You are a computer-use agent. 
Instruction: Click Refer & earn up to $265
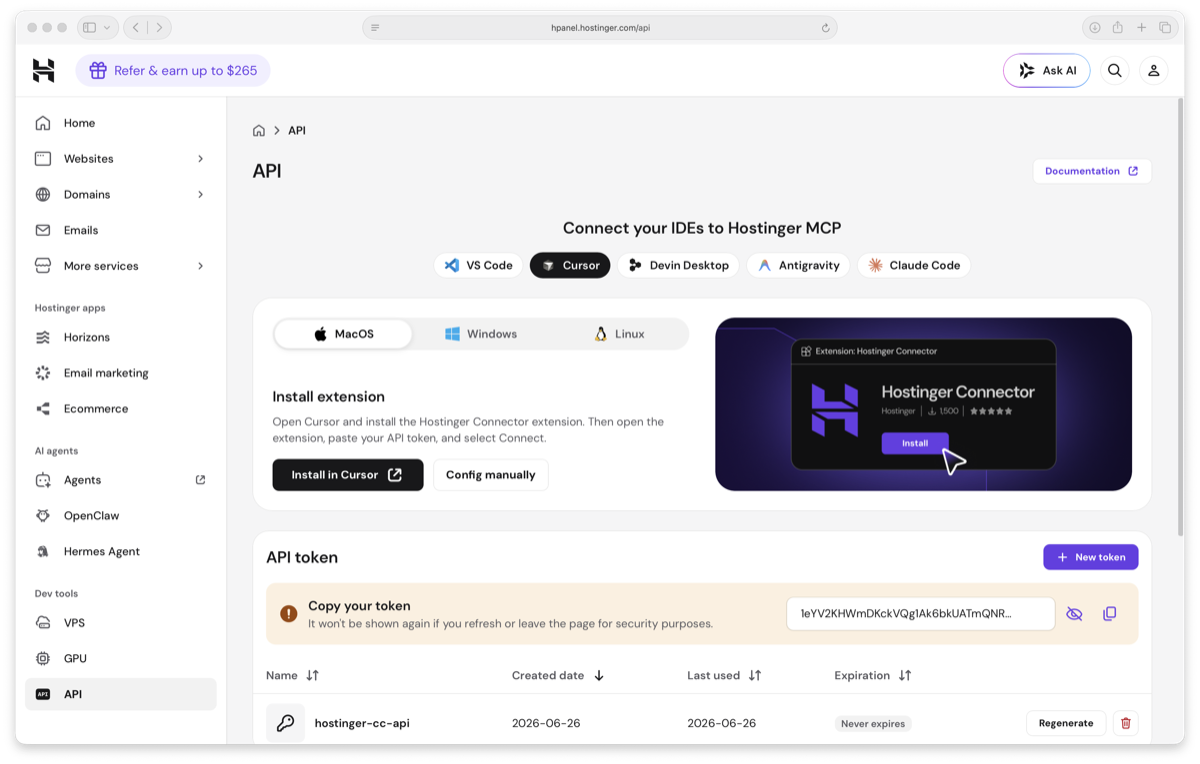(x=173, y=70)
